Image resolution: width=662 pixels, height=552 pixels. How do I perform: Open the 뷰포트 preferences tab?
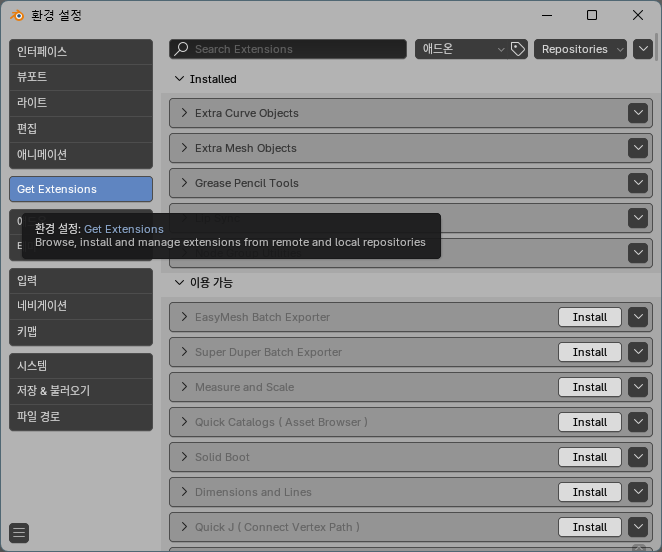click(81, 77)
